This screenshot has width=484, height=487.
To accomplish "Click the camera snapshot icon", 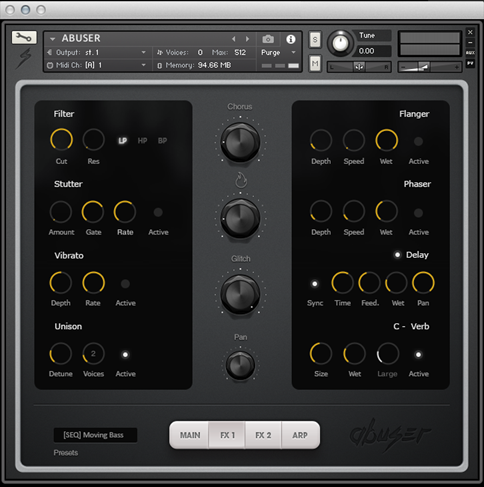I will (x=268, y=39).
